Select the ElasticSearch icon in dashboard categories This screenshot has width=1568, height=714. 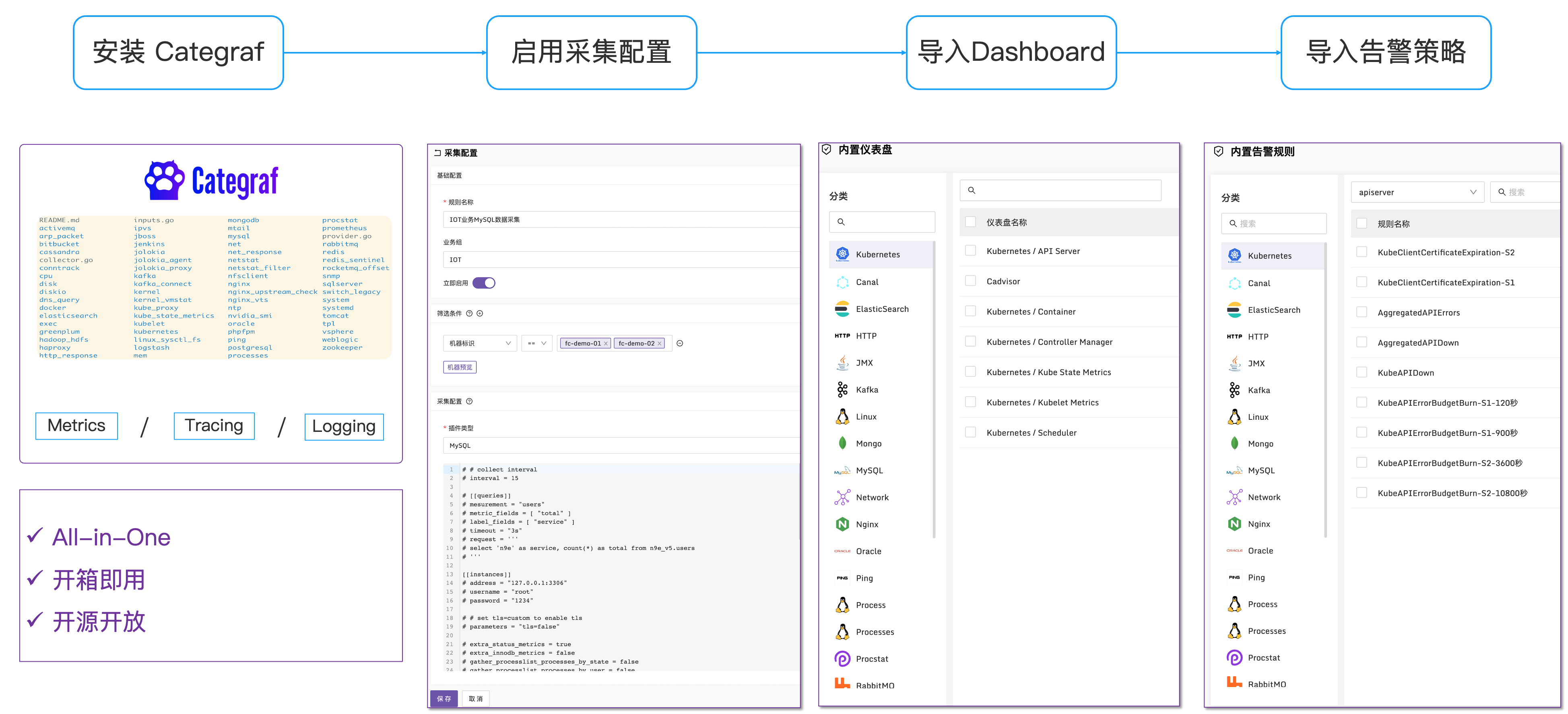(x=842, y=309)
